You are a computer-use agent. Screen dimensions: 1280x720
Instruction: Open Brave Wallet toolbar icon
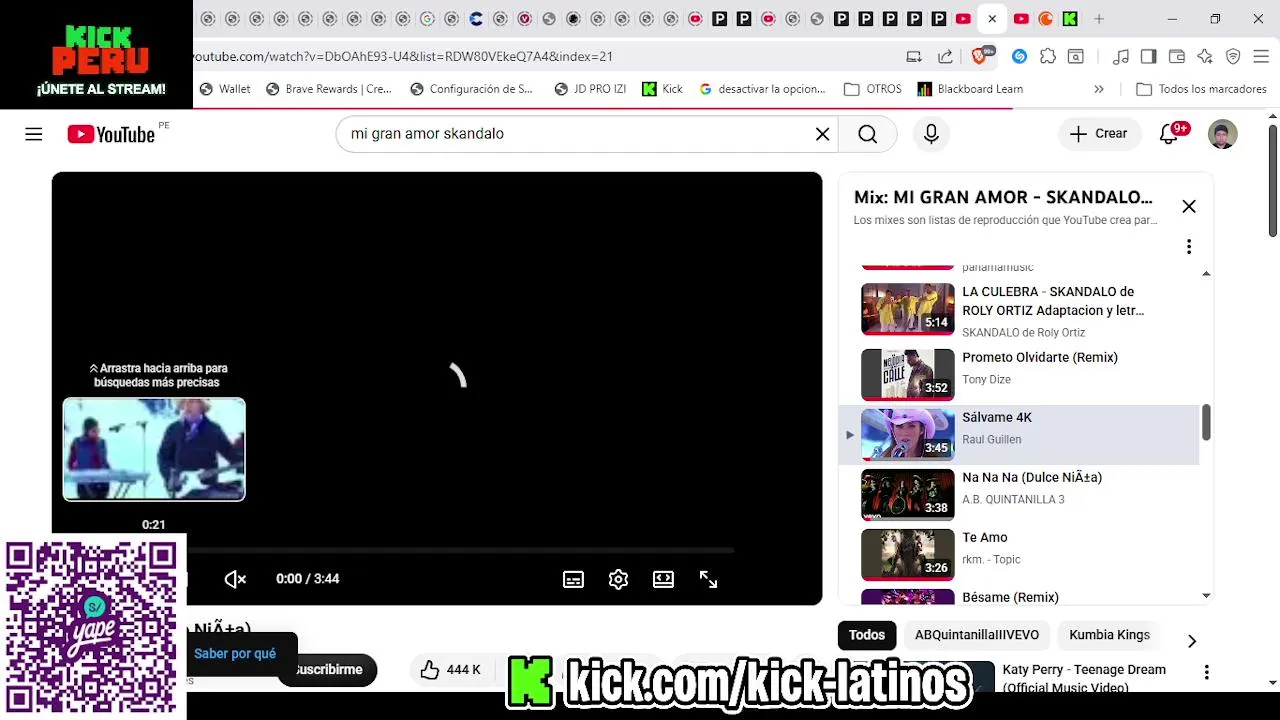coord(1177,56)
